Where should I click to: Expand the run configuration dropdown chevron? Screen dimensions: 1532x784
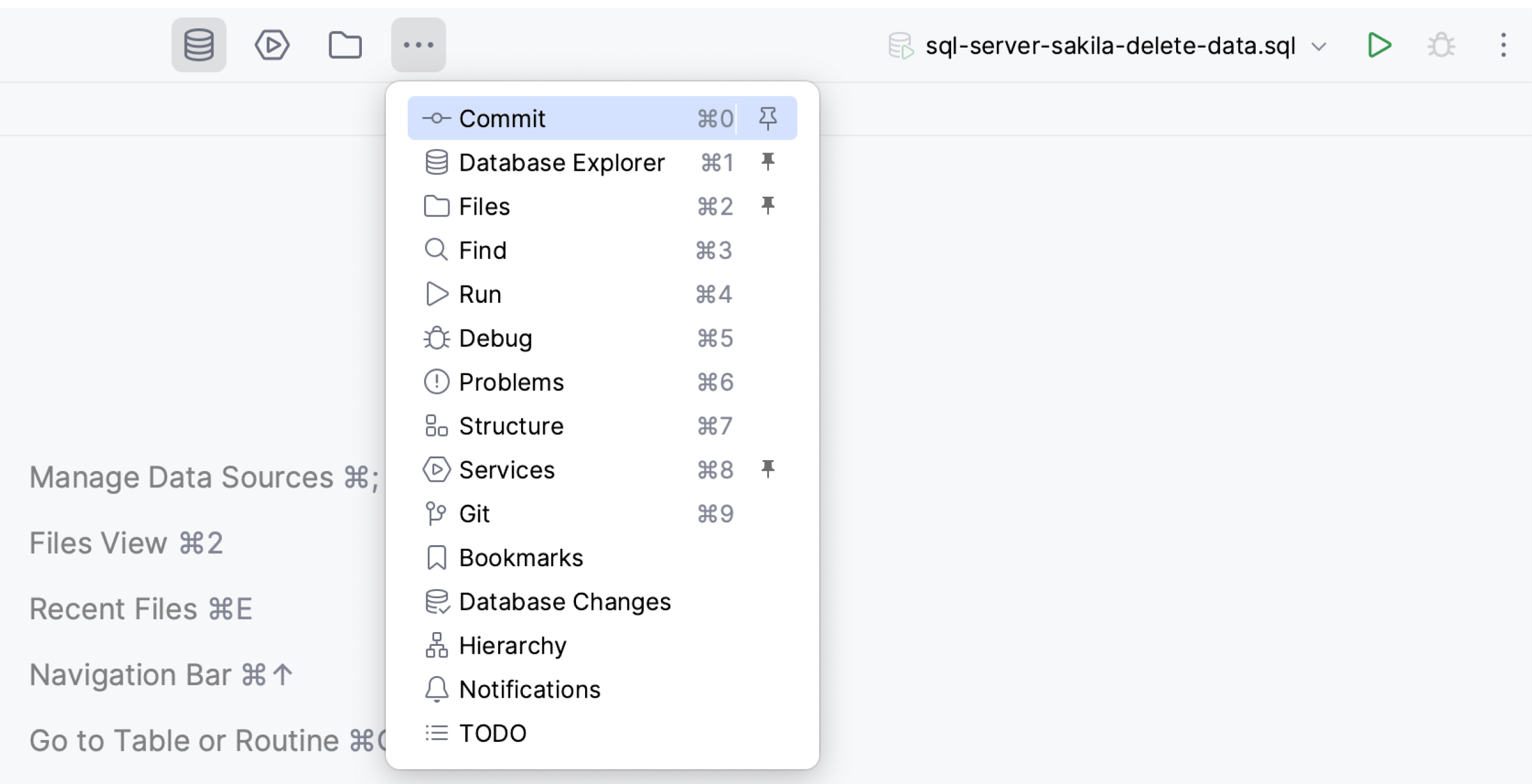click(1319, 46)
